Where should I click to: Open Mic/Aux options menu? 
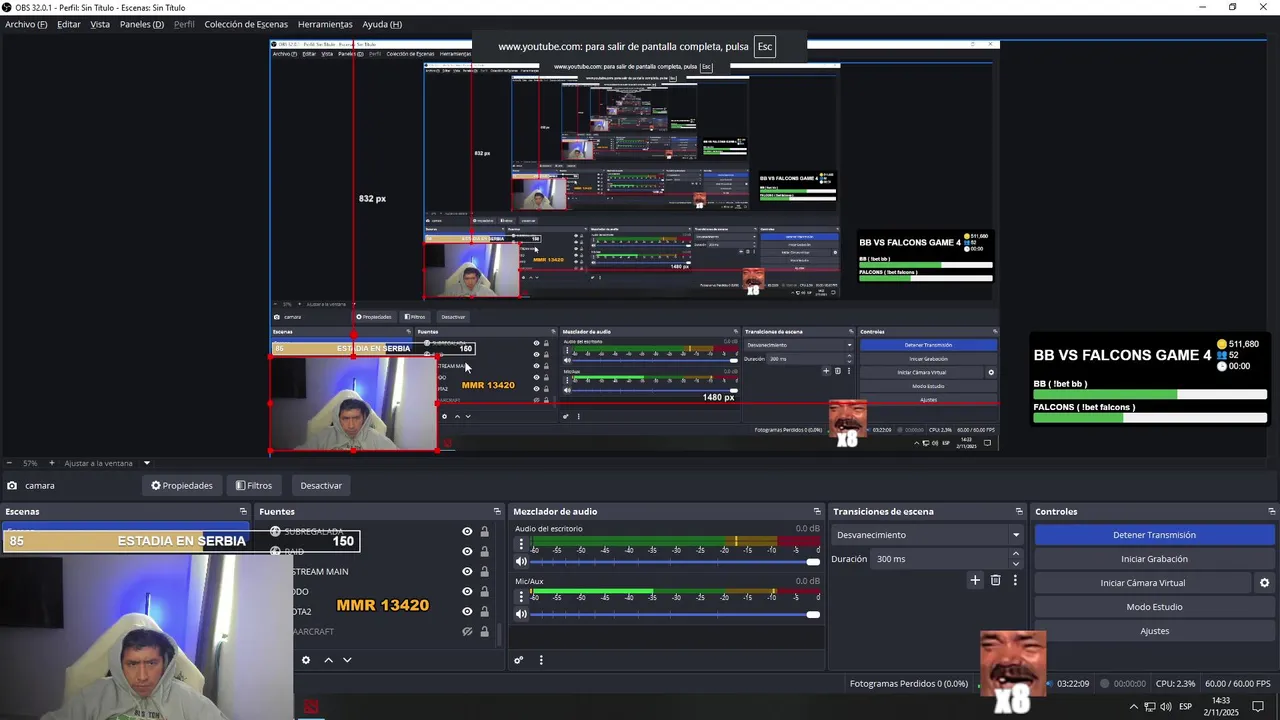tap(520, 597)
